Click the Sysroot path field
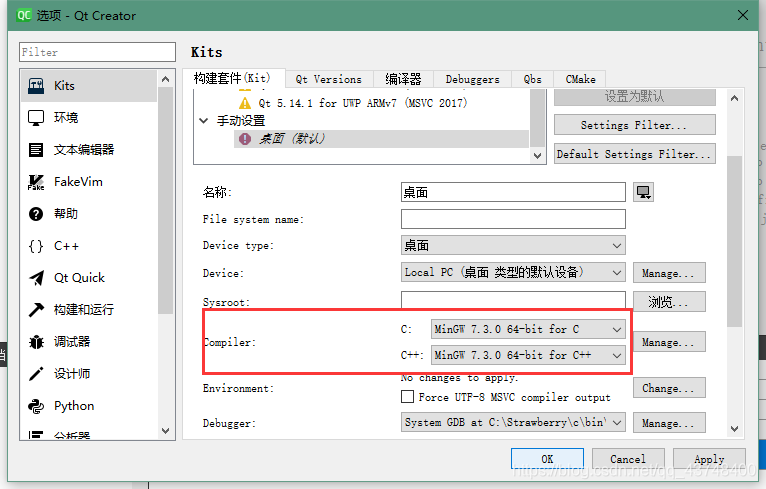Viewport: 766px width, 489px height. click(513, 299)
